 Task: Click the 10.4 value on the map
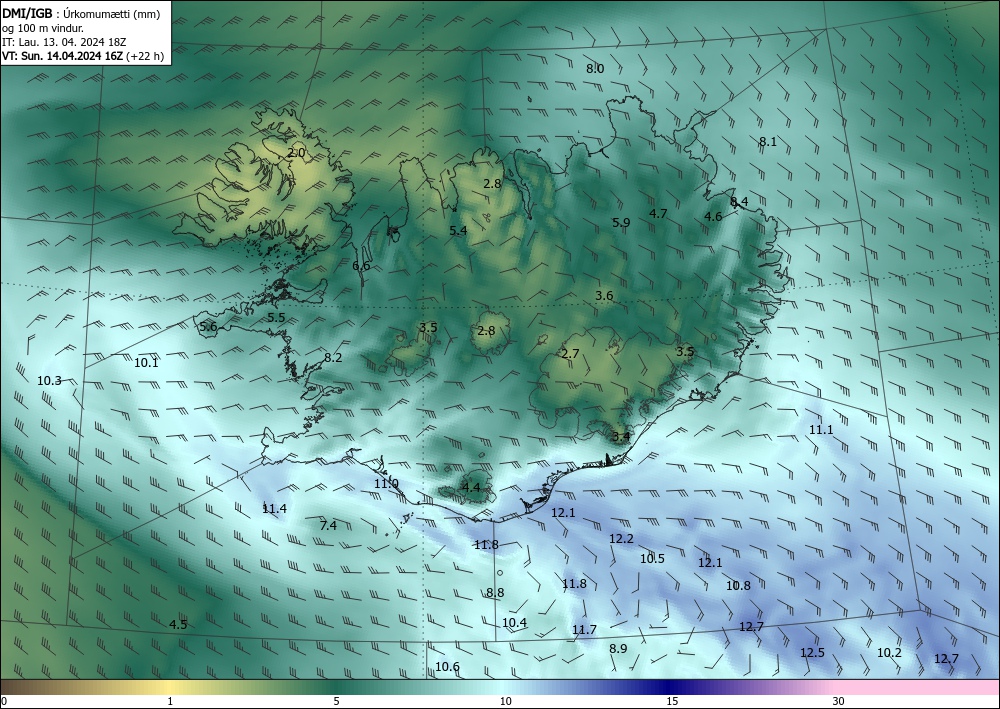pos(514,622)
